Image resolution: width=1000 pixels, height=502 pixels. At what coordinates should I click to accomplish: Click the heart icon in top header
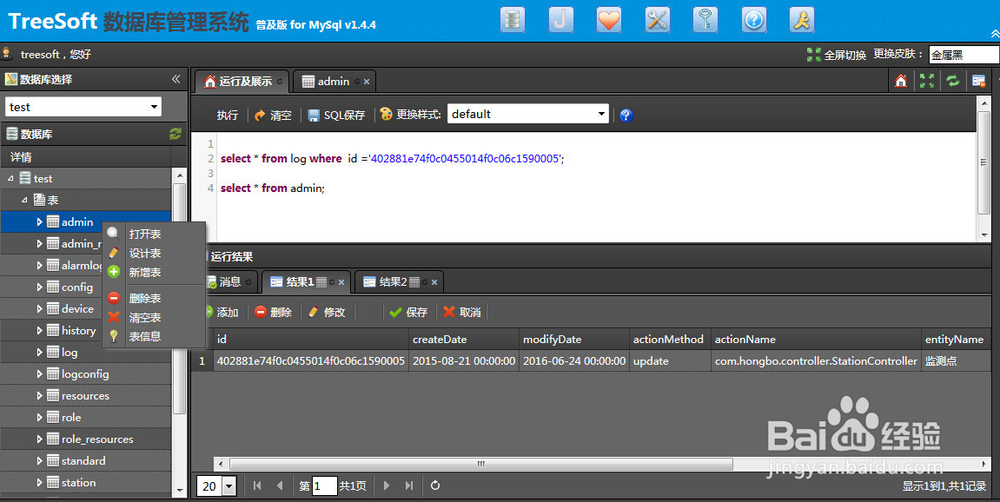tap(609, 20)
